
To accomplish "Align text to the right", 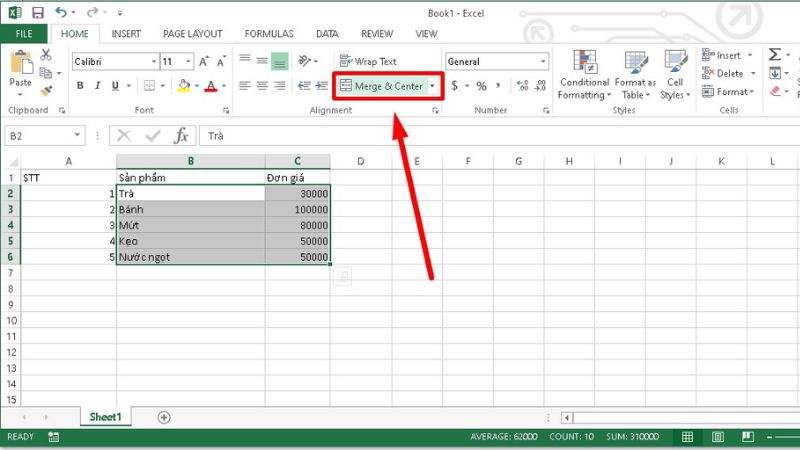I will click(280, 86).
